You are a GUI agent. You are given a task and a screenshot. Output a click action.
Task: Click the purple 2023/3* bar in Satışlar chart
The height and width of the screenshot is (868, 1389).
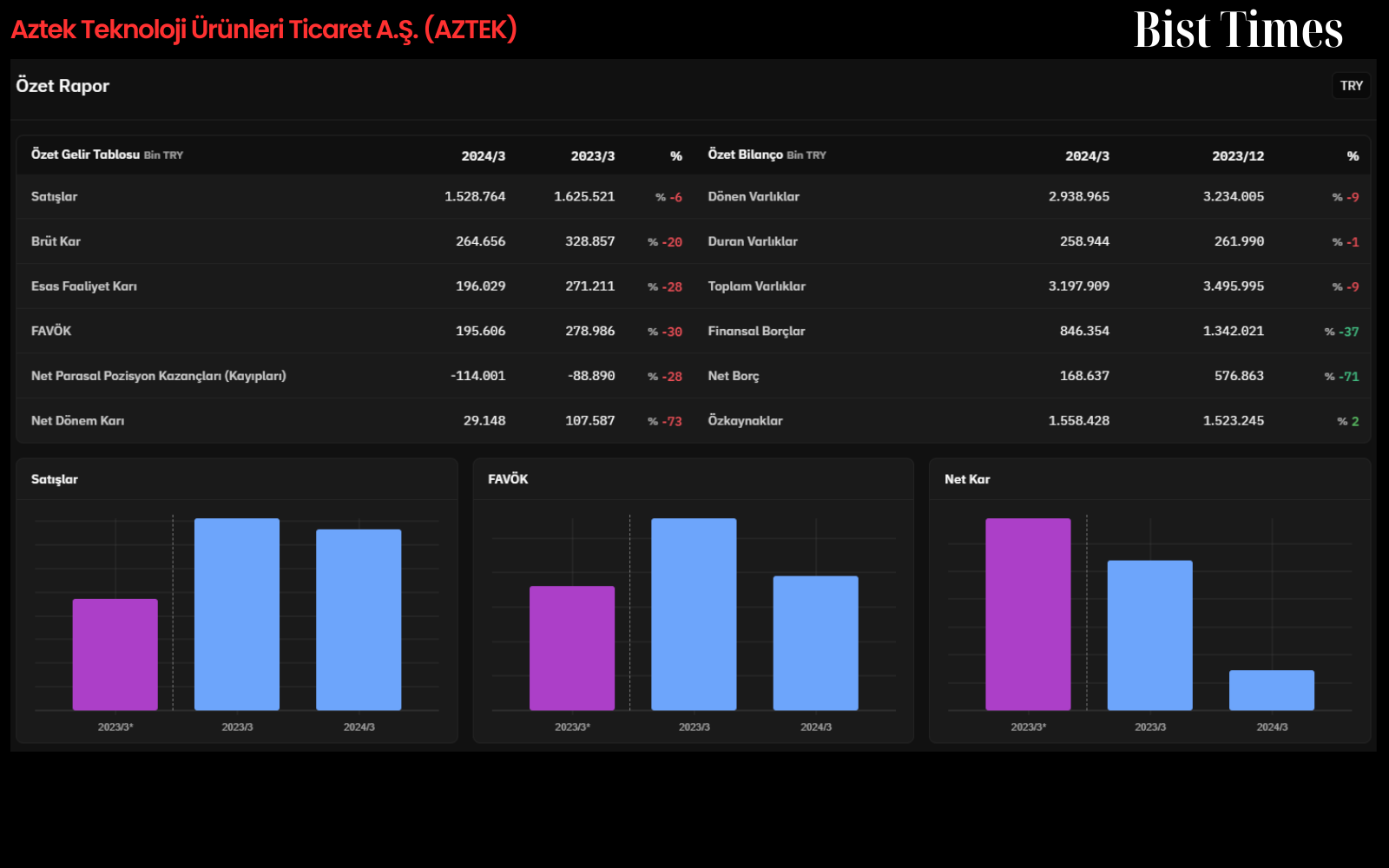[x=115, y=654]
